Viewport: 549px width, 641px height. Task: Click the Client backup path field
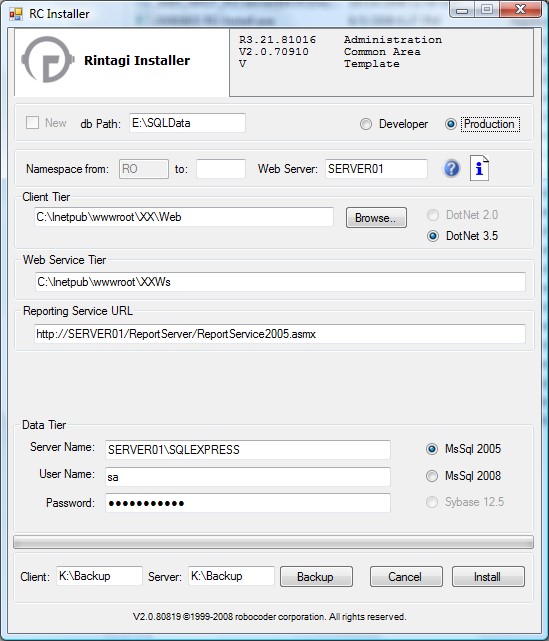[99, 576]
